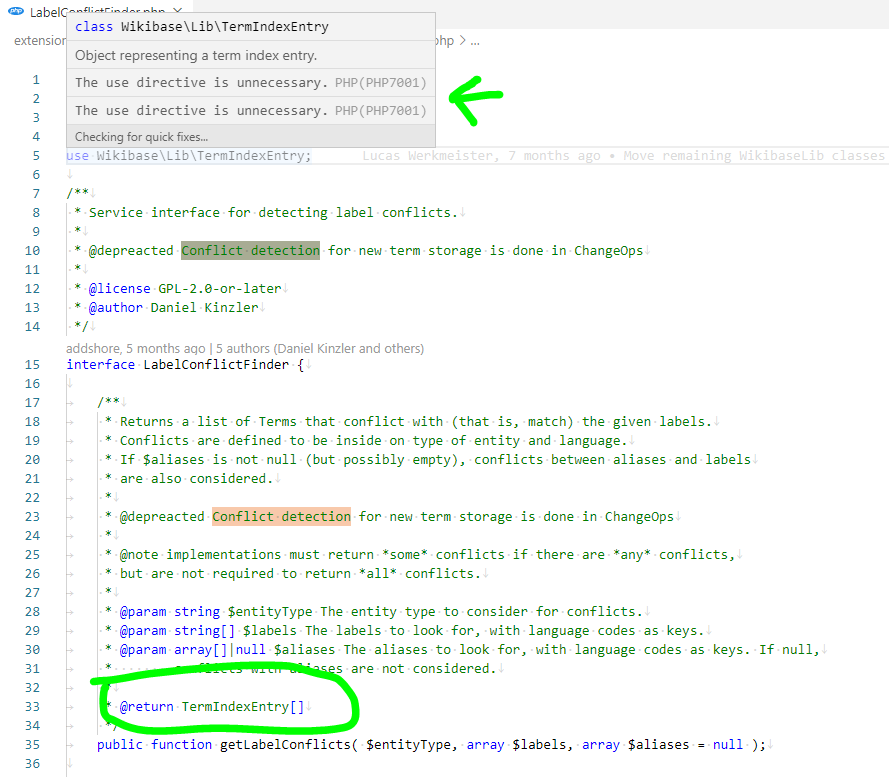Image resolution: width=889 pixels, height=777 pixels.
Task: Open the 'extensions' breadcrumb item
Action: (40, 40)
